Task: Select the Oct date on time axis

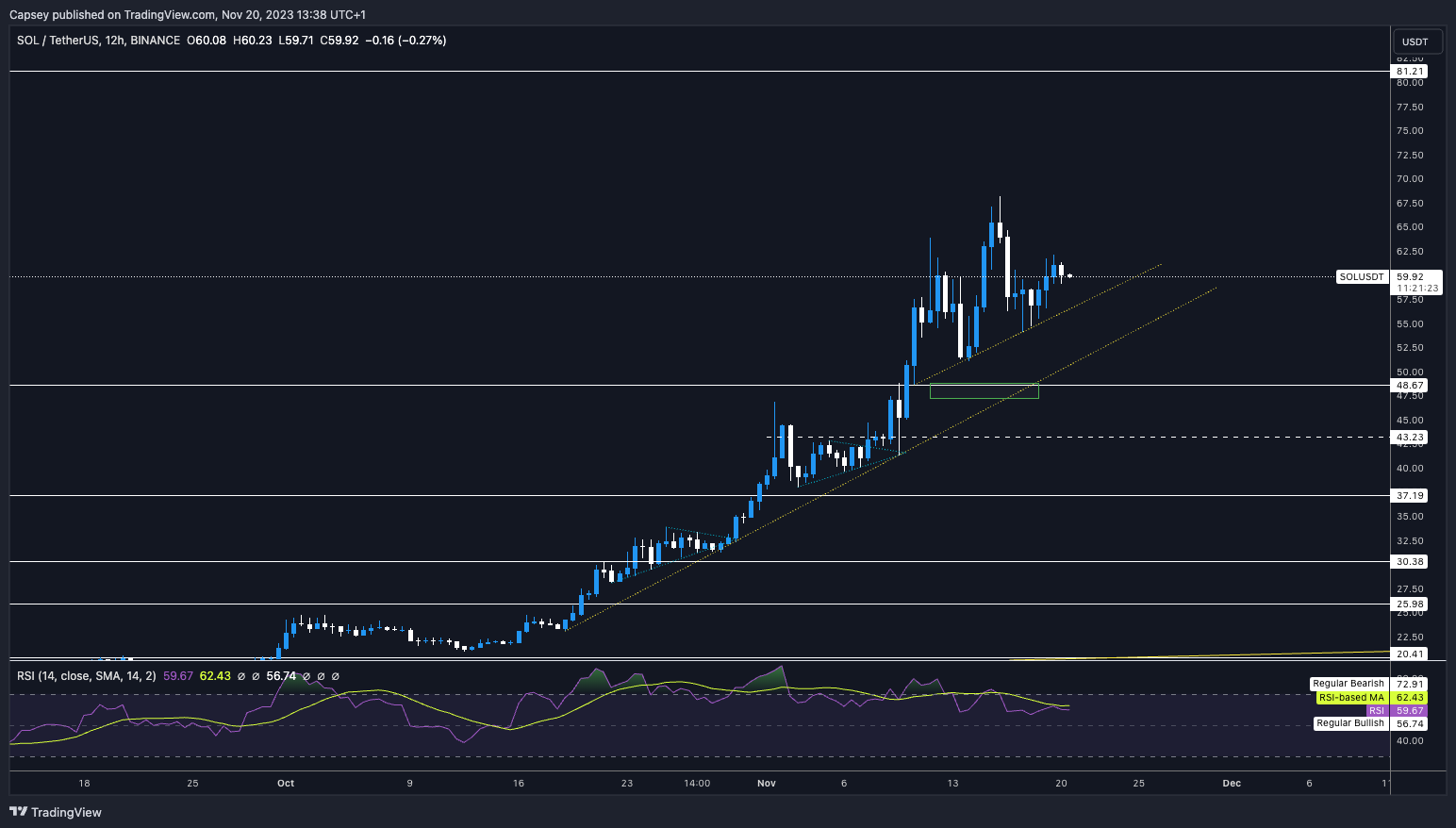Action: (x=286, y=783)
